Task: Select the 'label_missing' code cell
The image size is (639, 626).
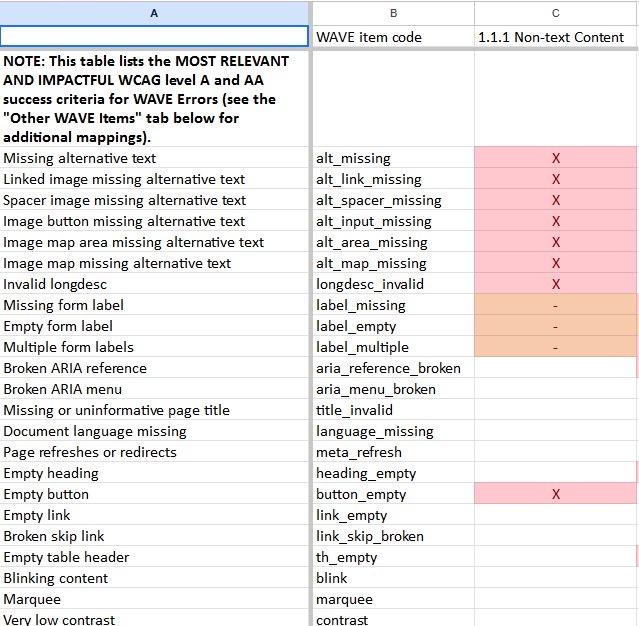Action: click(393, 305)
